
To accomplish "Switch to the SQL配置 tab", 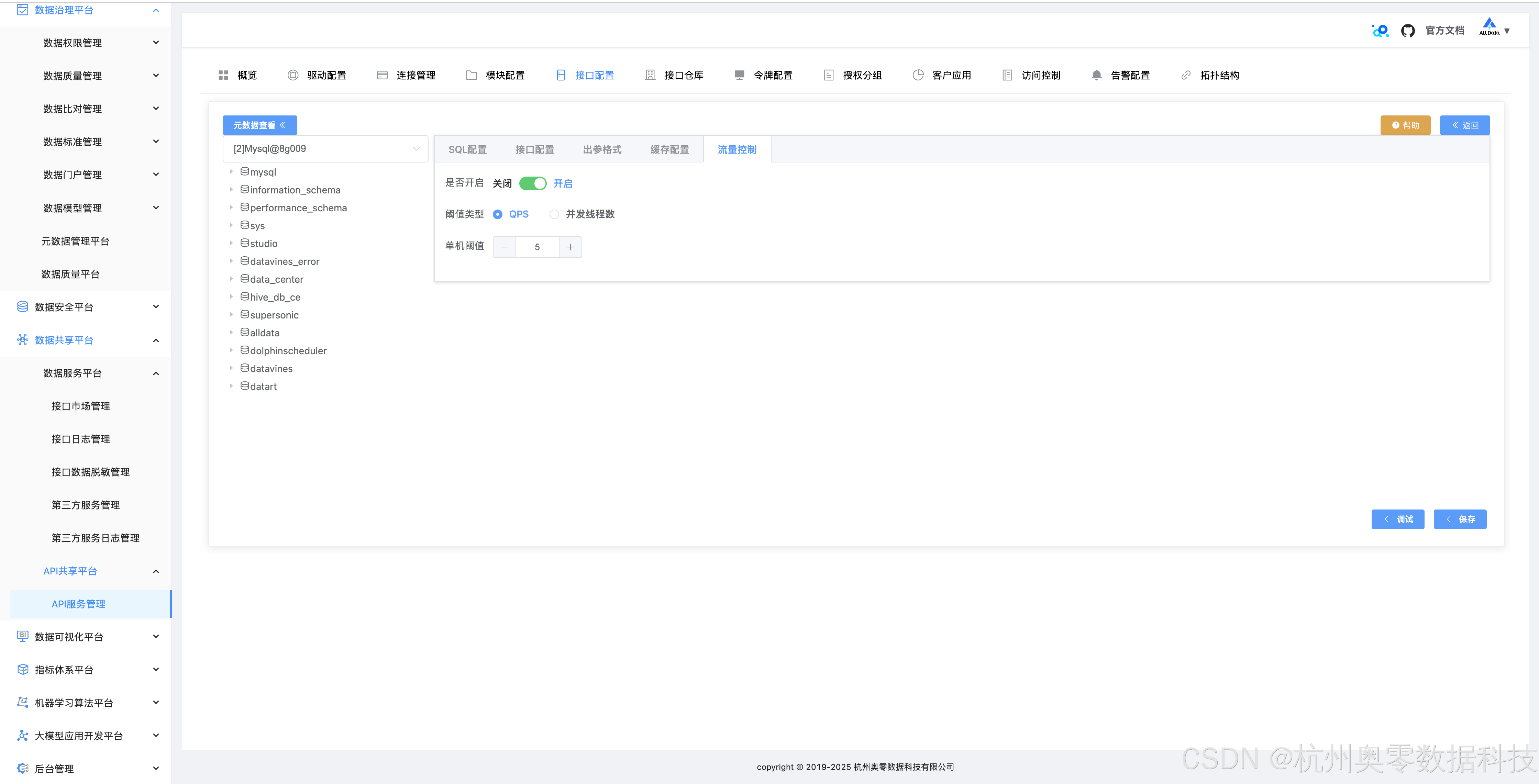I will point(468,149).
